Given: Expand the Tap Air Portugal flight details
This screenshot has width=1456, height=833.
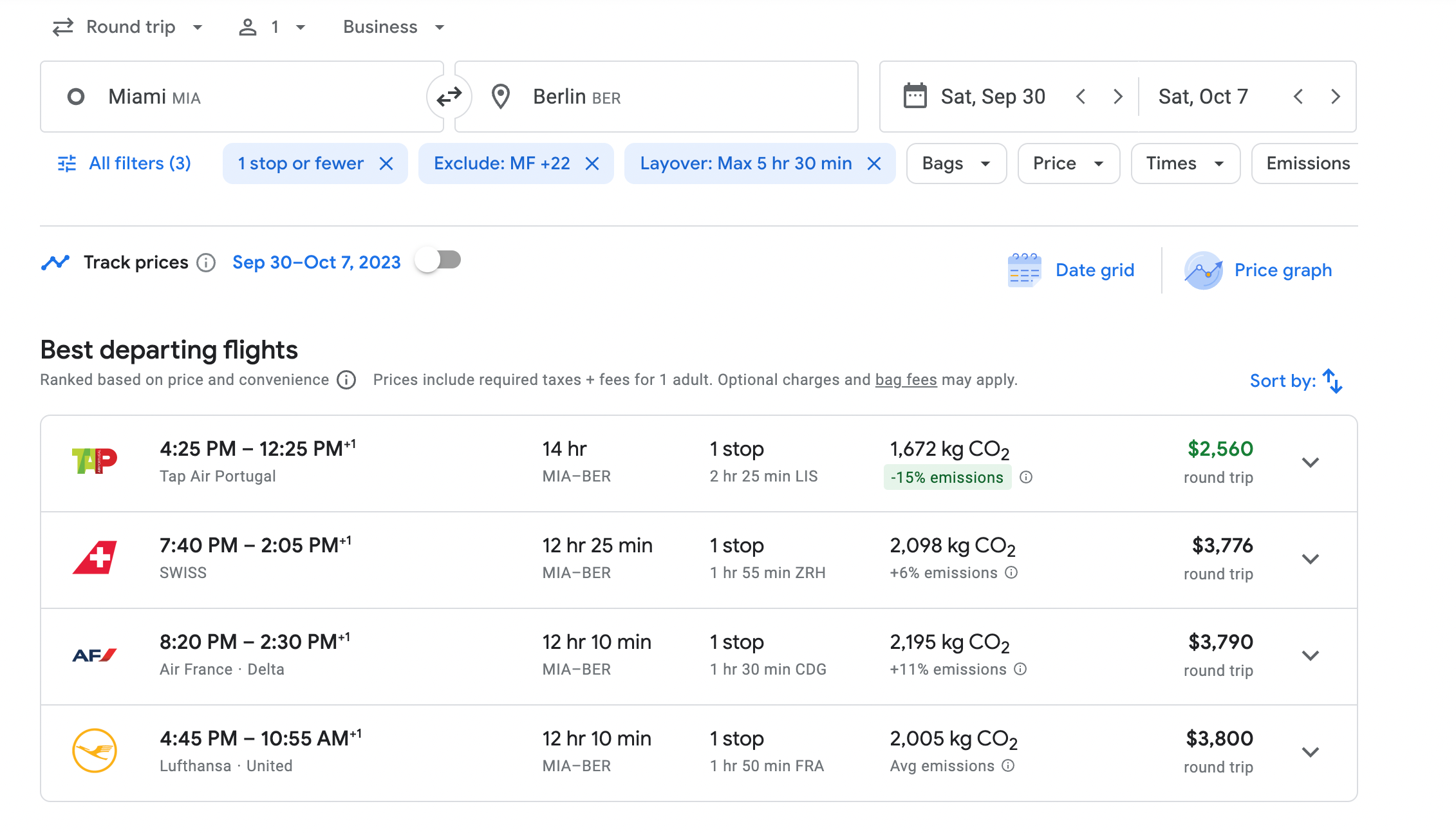Looking at the screenshot, I should point(1311,463).
